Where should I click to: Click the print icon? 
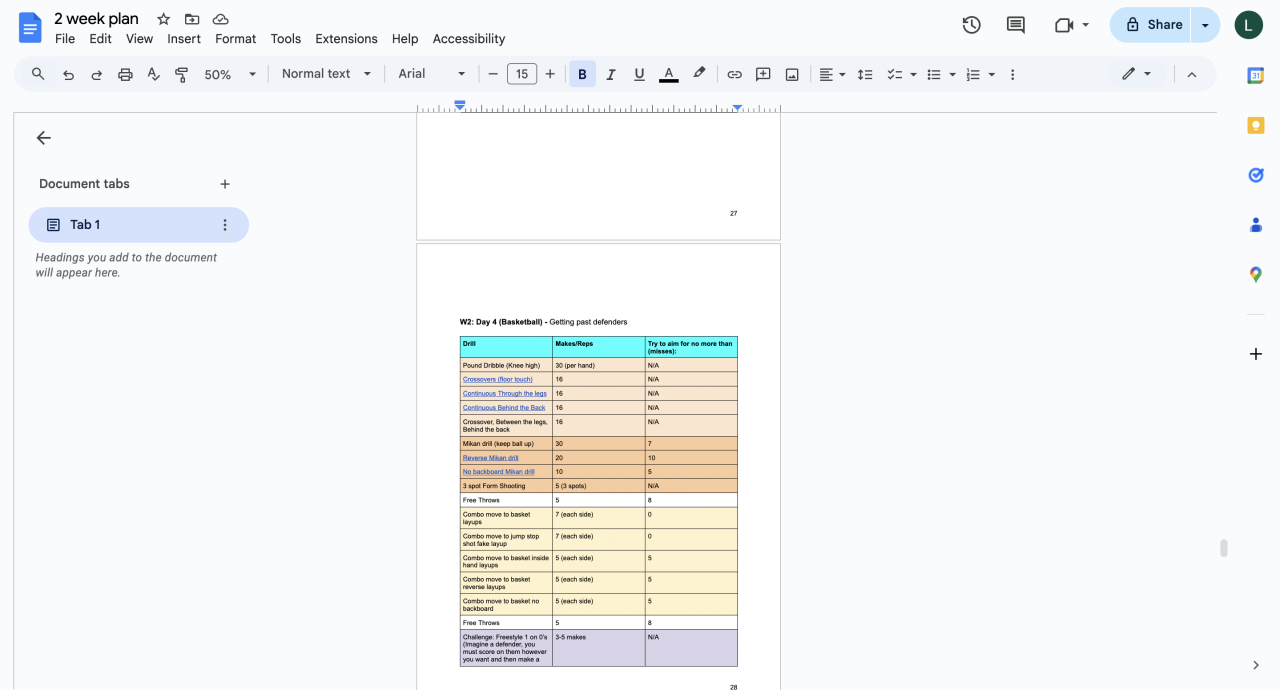tap(125, 74)
